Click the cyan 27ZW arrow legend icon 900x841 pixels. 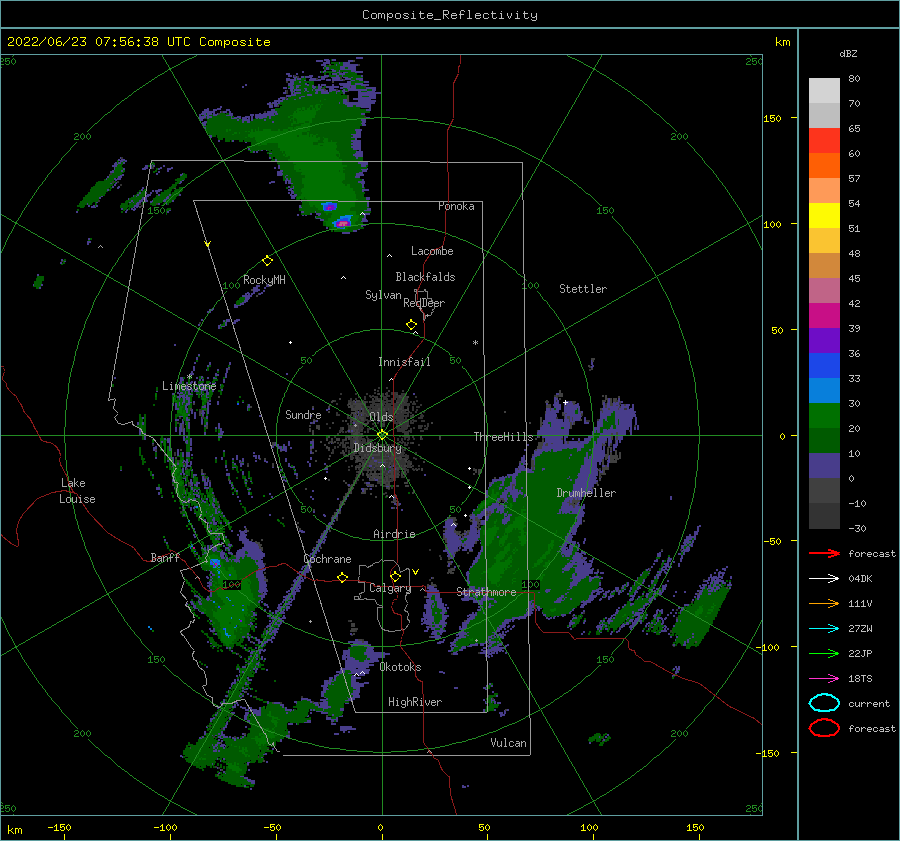click(x=824, y=629)
